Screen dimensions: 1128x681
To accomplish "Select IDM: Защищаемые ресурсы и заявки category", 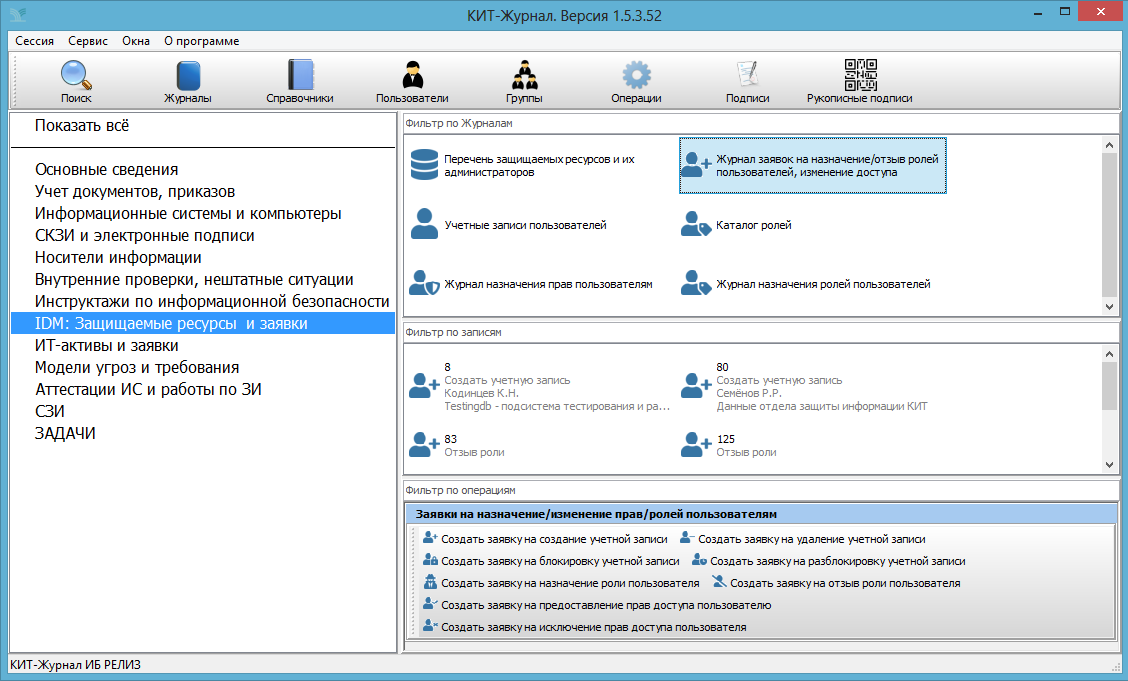I will [x=203, y=324].
